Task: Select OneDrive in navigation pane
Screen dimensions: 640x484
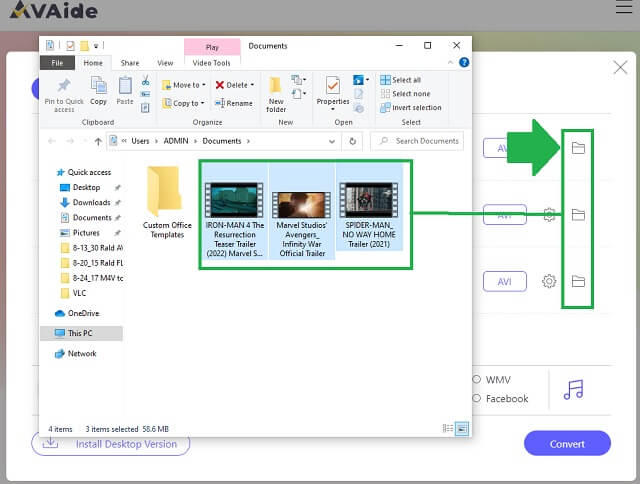Action: pos(77,313)
